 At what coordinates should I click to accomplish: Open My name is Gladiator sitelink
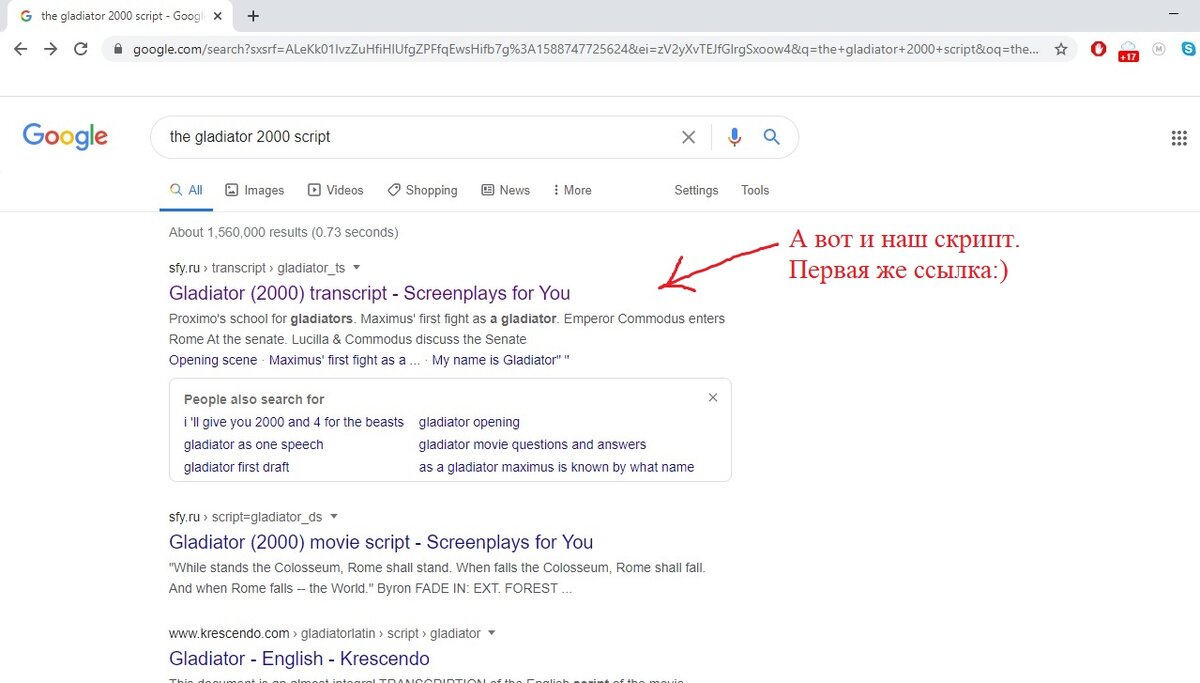[501, 360]
